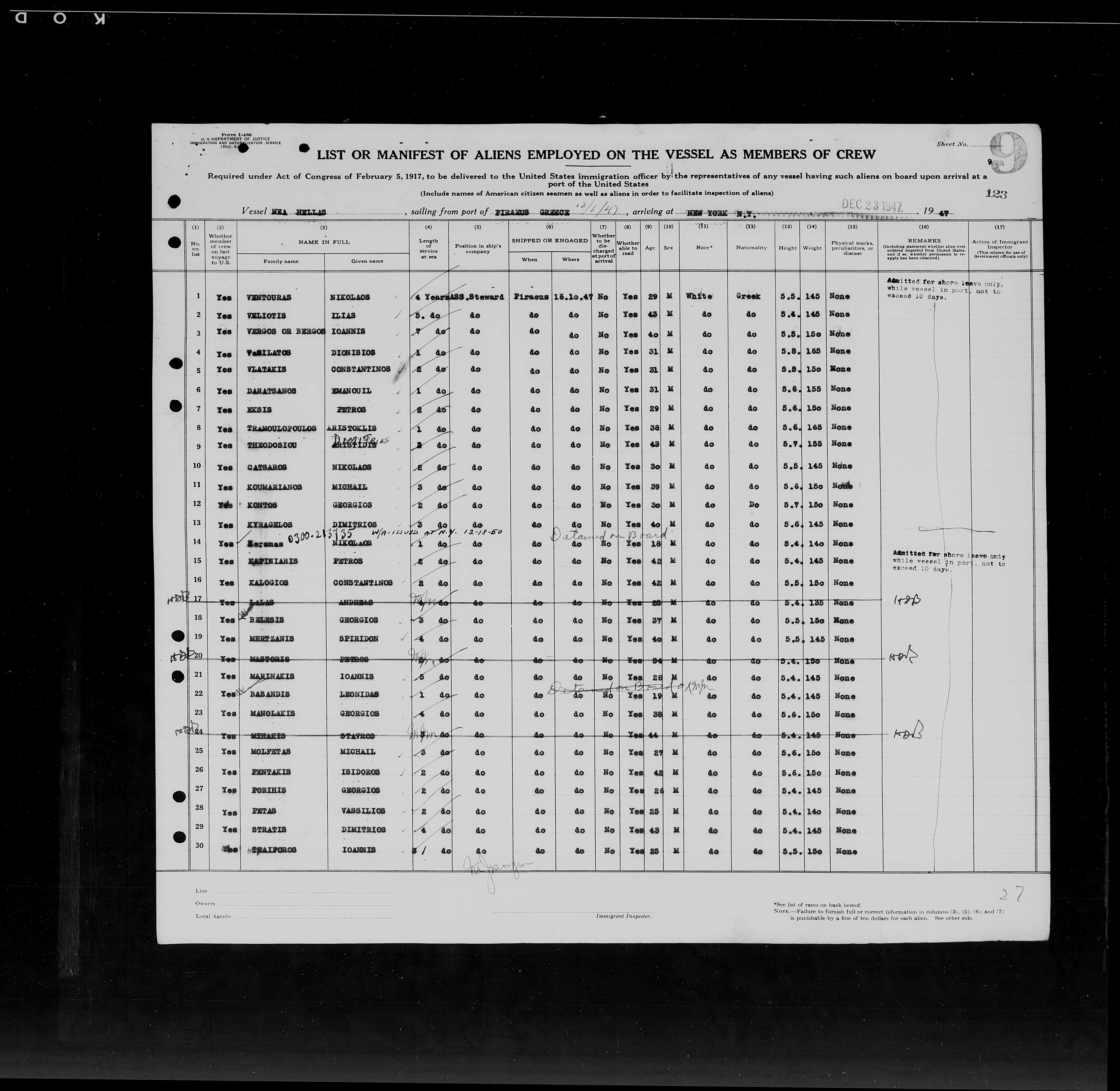This screenshot has width=1120, height=1091.
Task: Select the family name MOLFETAS
Action: [x=271, y=752]
